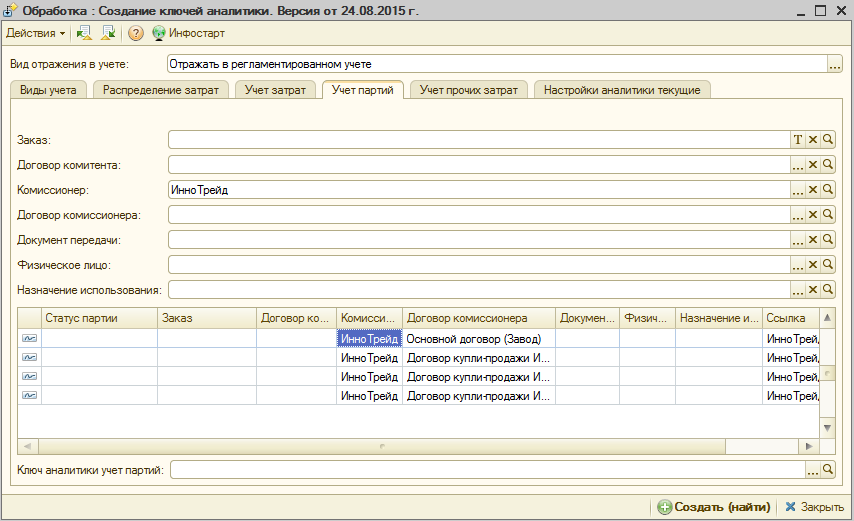Switch to the Учет прочих затрат tab
This screenshot has width=854, height=521.
(468, 90)
